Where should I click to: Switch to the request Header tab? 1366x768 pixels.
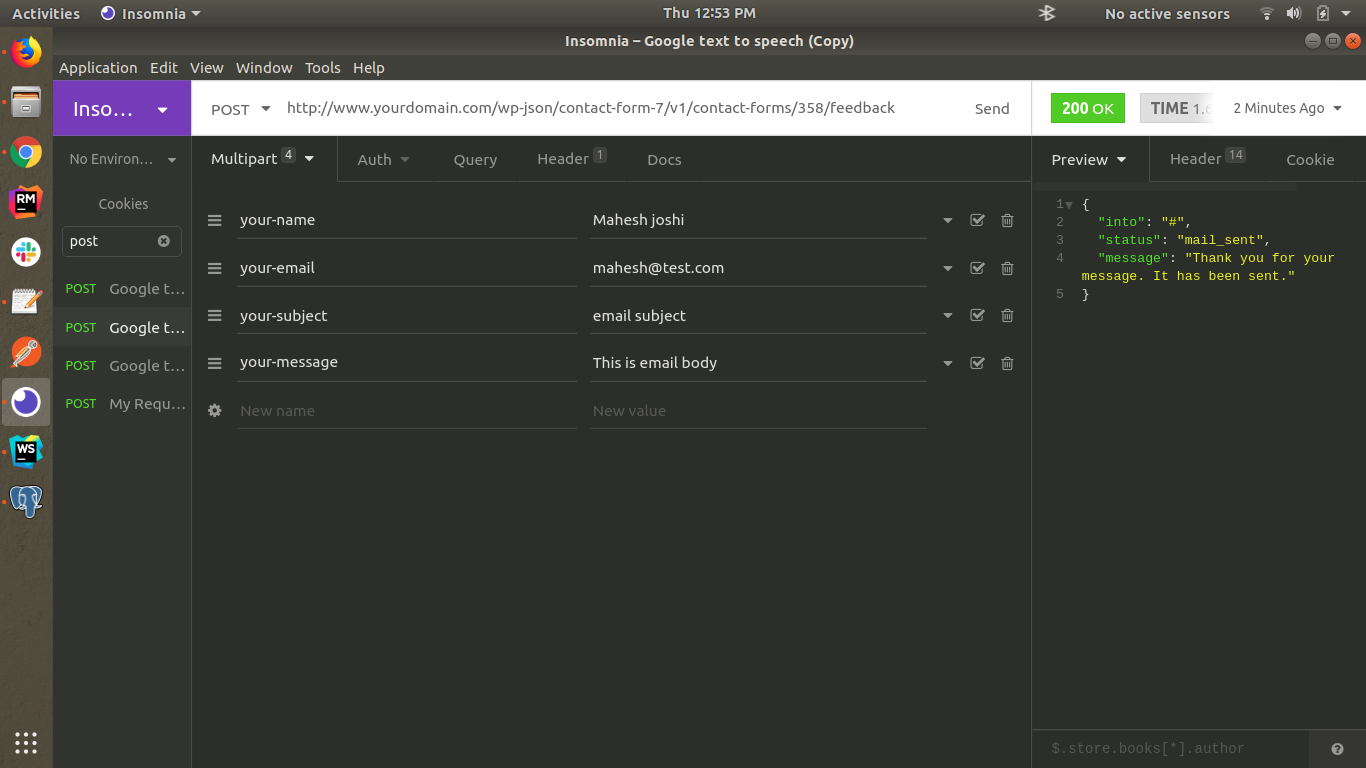(x=571, y=159)
